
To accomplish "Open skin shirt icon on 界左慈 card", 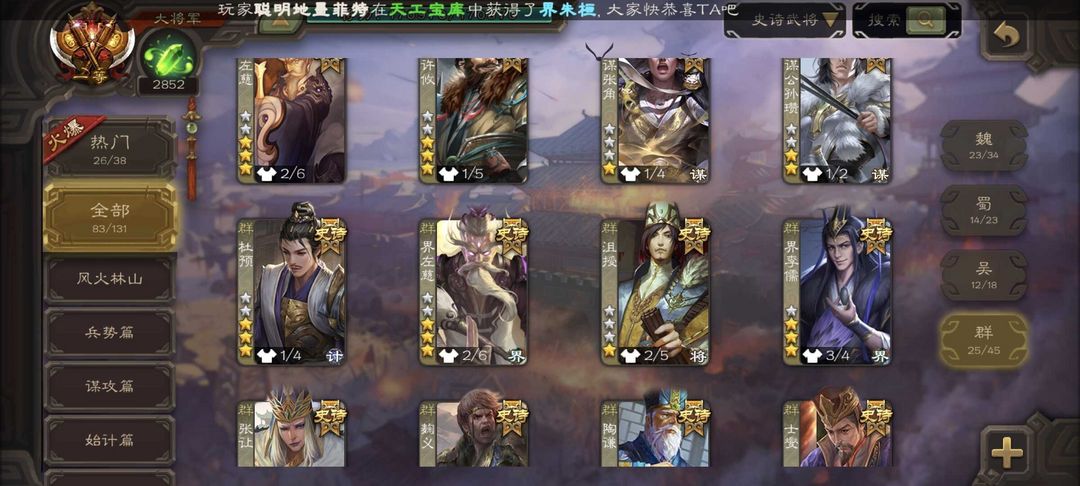I will (448, 356).
